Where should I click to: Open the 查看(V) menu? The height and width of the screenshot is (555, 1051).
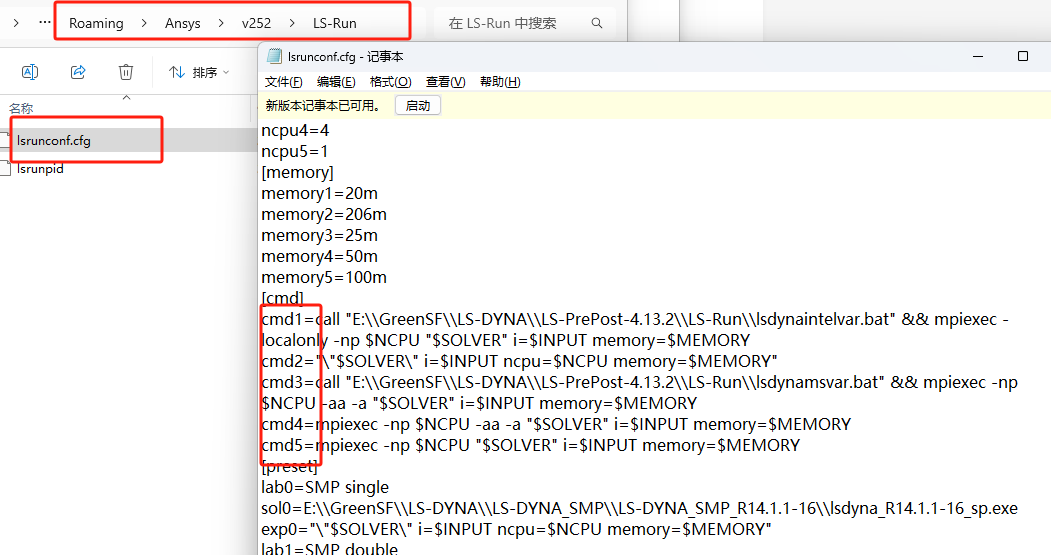pyautogui.click(x=445, y=82)
